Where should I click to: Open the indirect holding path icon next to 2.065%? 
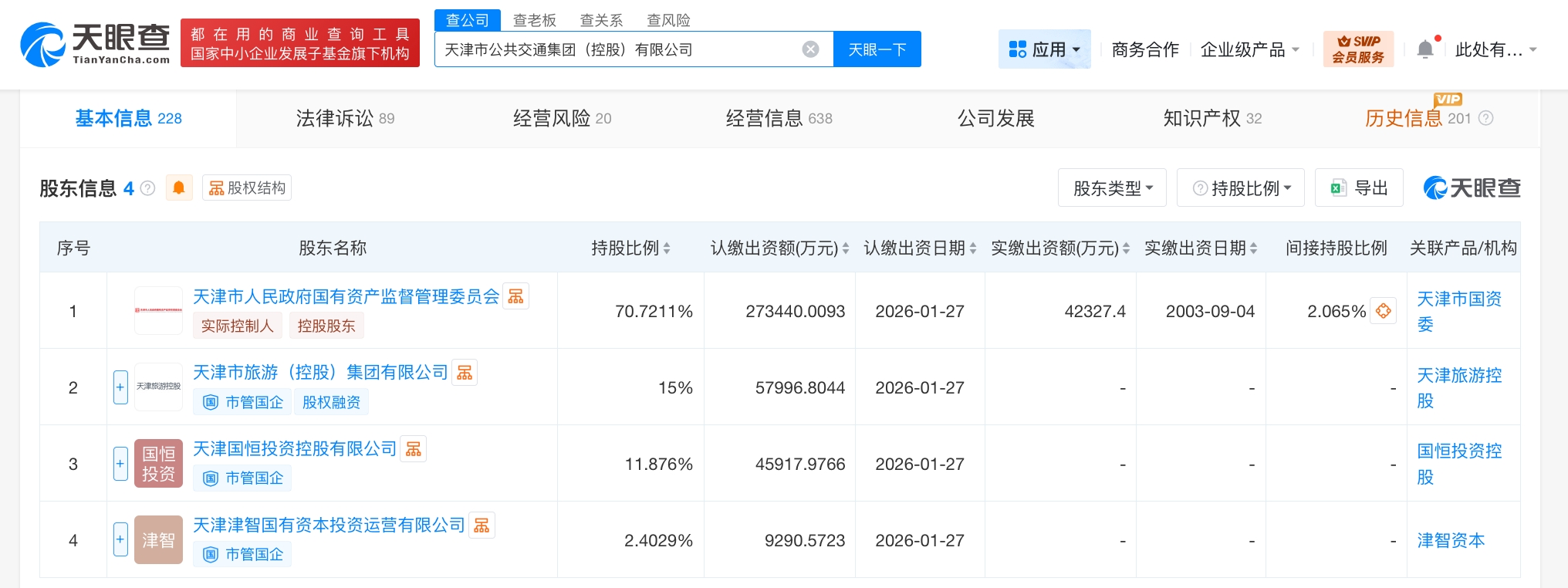click(1383, 311)
